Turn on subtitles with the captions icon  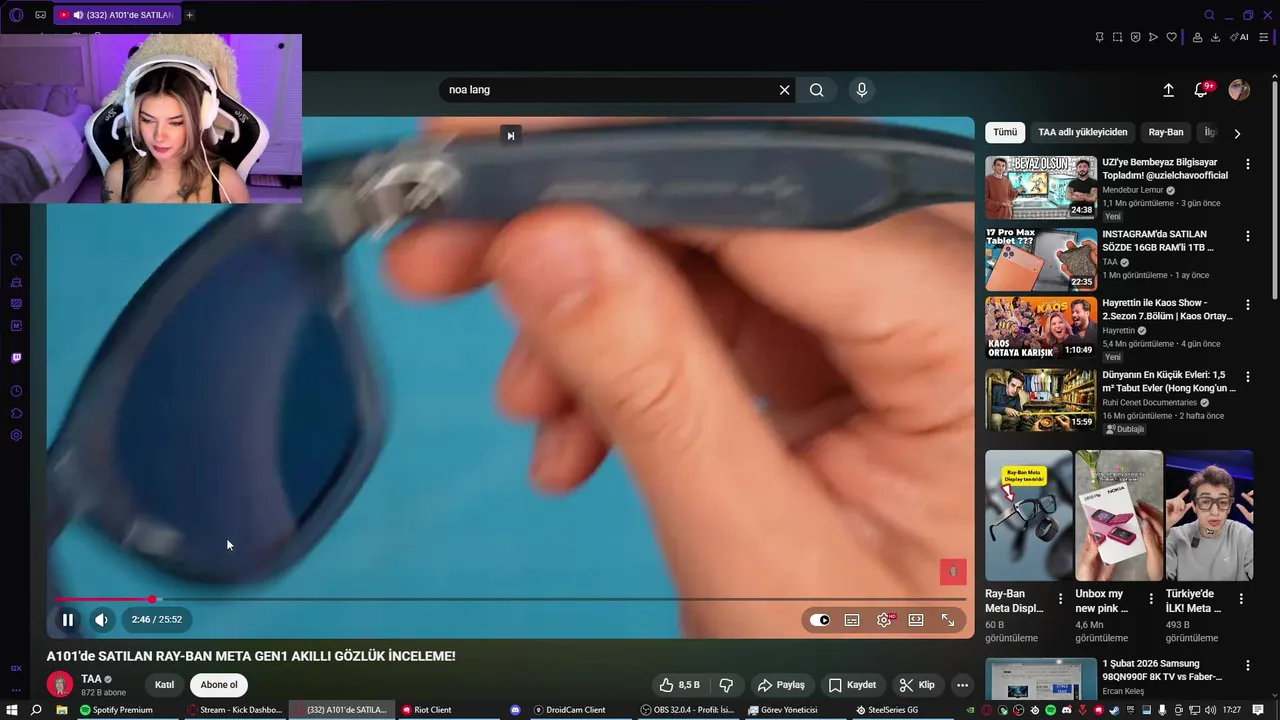[x=852, y=620]
